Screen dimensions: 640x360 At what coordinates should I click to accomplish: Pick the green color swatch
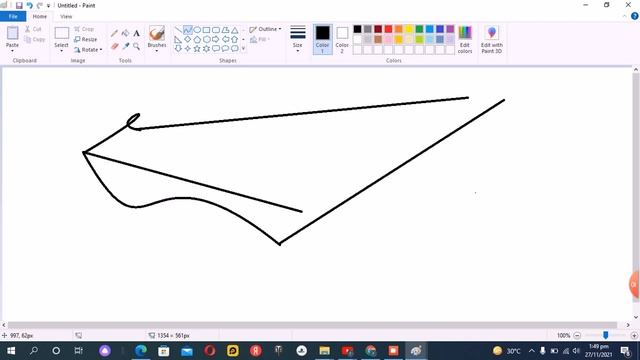point(419,29)
